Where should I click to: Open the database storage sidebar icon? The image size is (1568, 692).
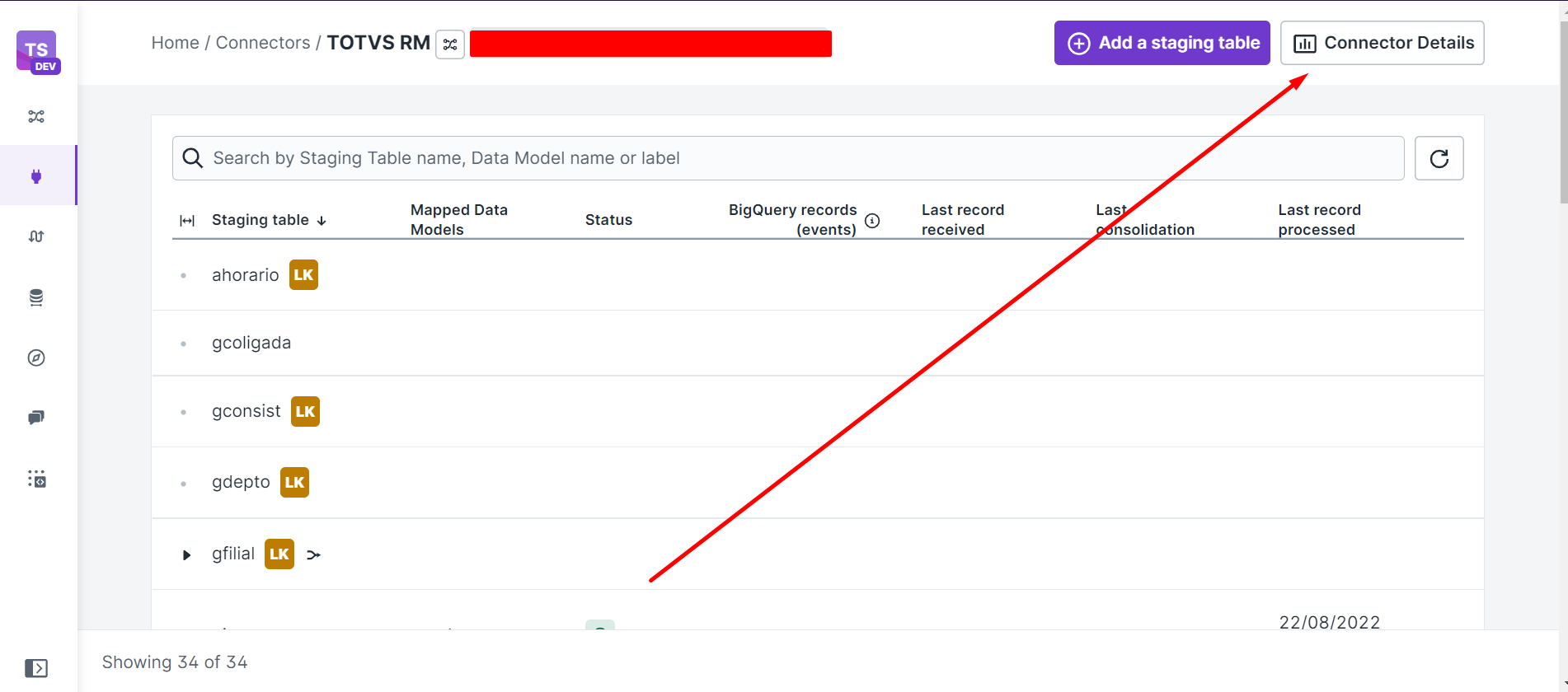[x=36, y=297]
